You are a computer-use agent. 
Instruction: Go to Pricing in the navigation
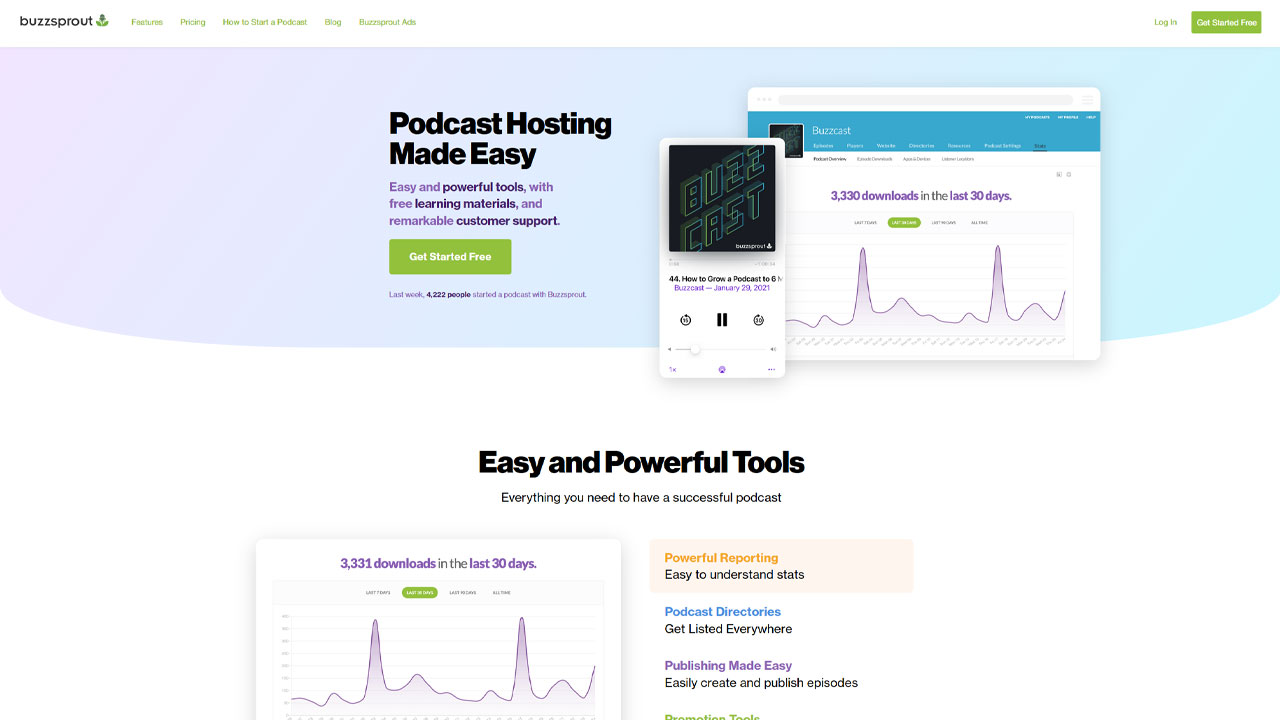(193, 22)
